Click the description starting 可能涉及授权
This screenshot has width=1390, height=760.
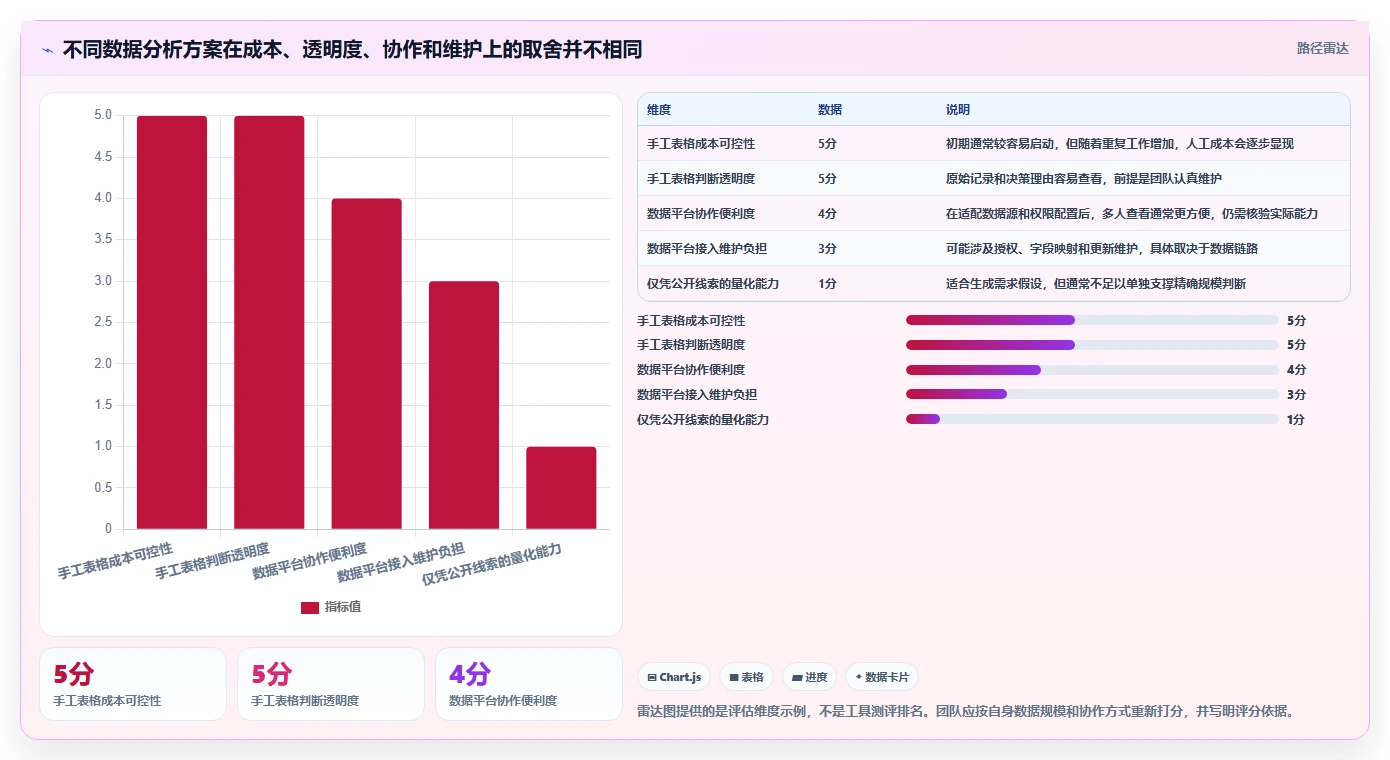pyautogui.click(x=1102, y=249)
